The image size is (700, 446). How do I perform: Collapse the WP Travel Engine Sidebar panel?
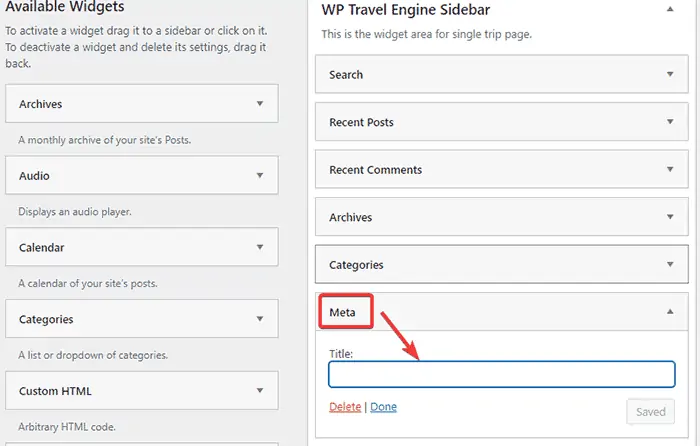[669, 10]
